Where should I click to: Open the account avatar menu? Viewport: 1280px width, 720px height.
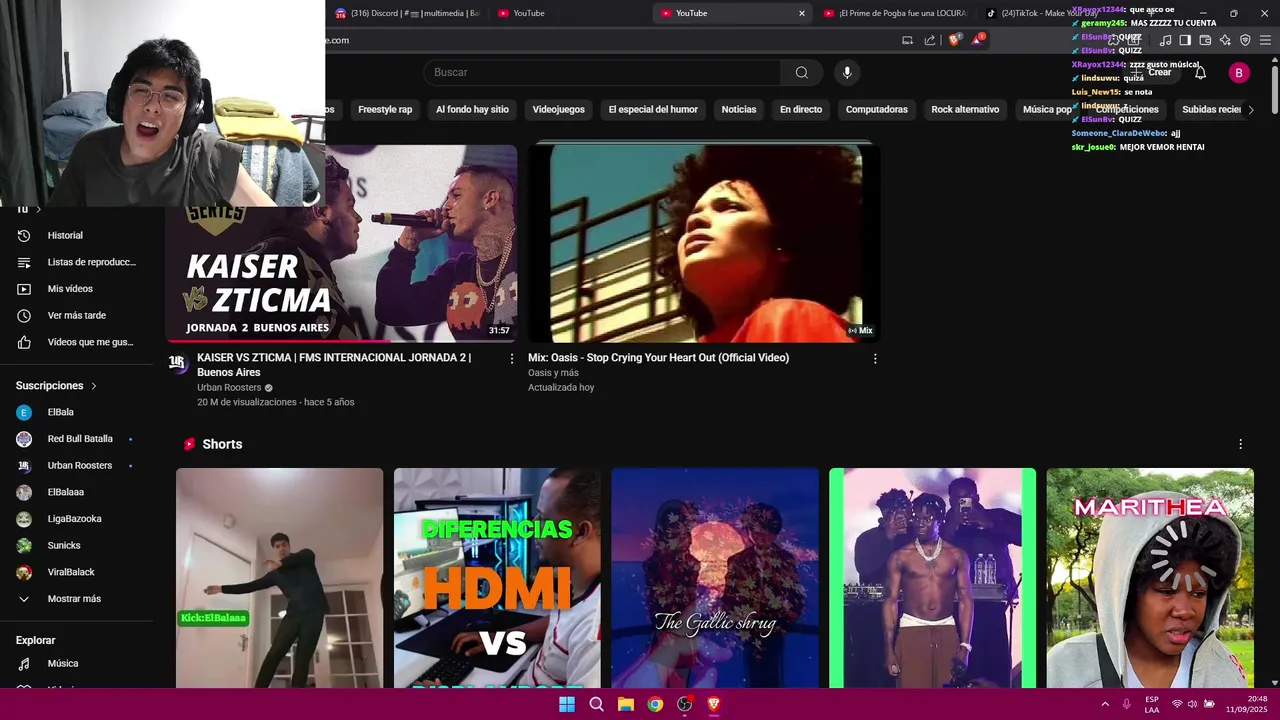[x=1238, y=72]
